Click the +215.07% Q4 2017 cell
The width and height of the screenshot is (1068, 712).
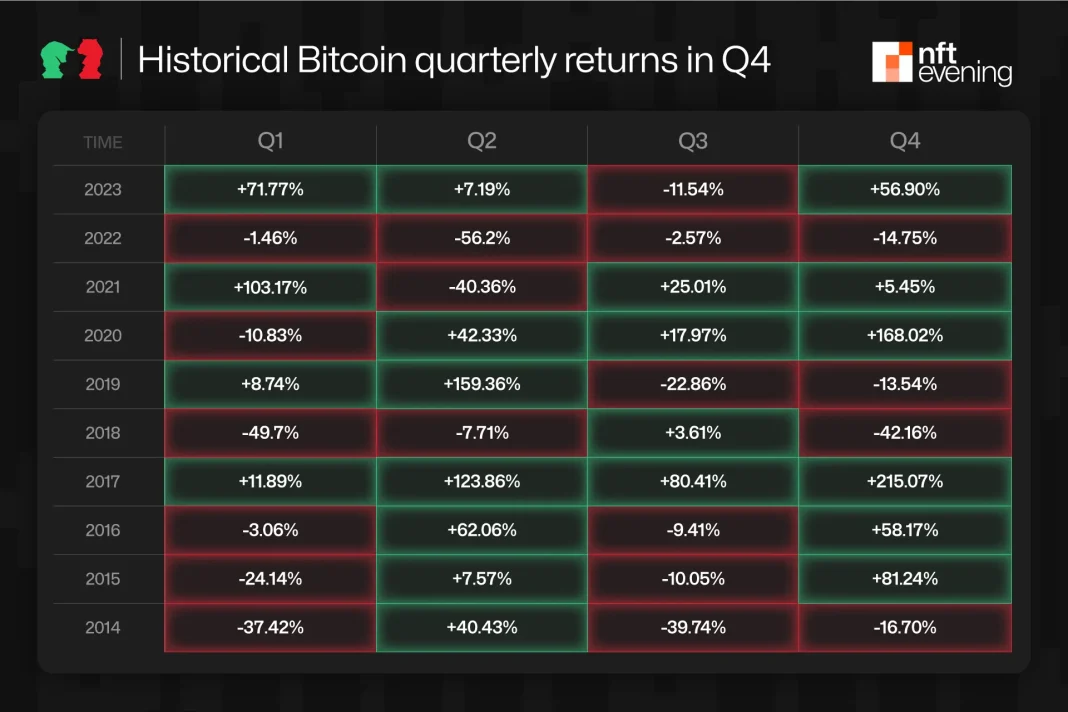tap(905, 481)
